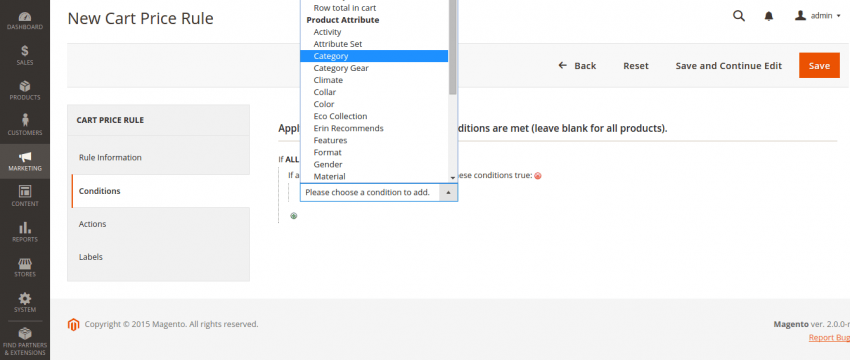
Task: Click the copyright 2015 Magento text
Action: click(171, 324)
